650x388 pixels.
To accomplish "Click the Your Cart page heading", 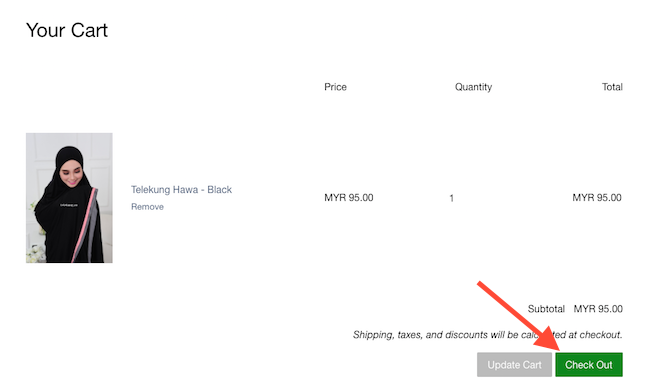I will tap(67, 30).
